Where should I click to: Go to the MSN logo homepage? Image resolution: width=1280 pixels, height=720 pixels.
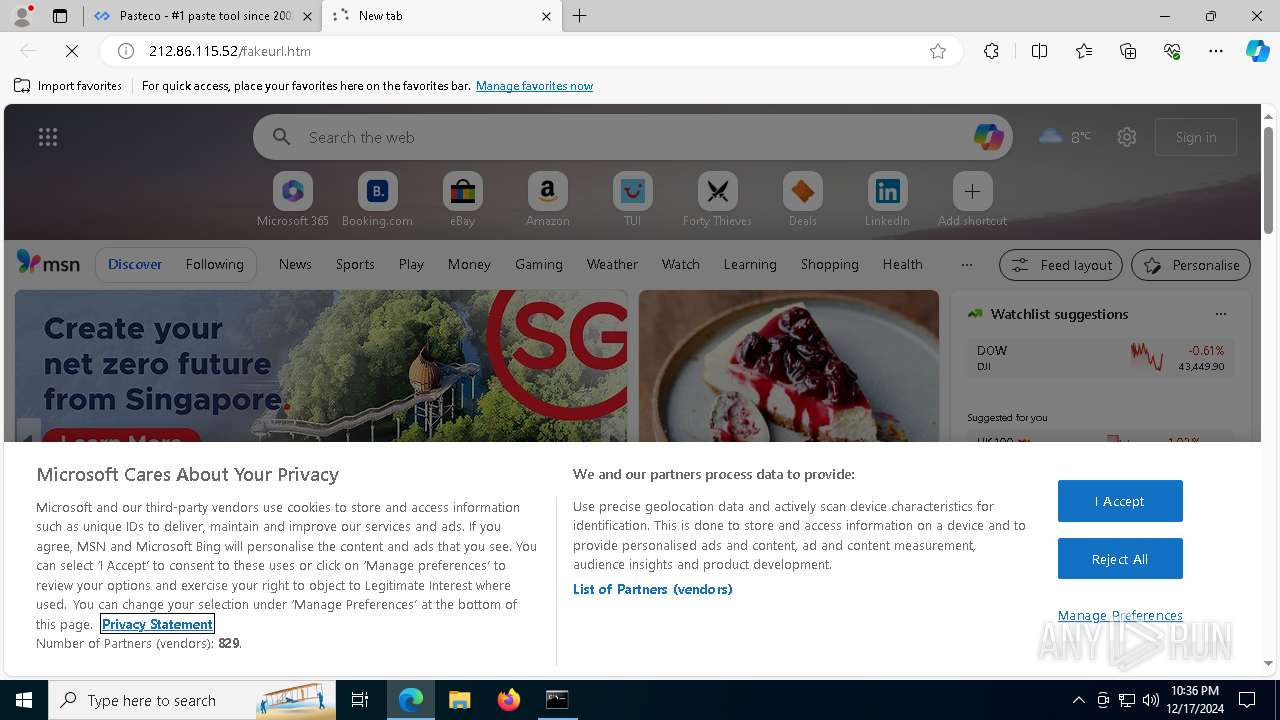coord(48,263)
